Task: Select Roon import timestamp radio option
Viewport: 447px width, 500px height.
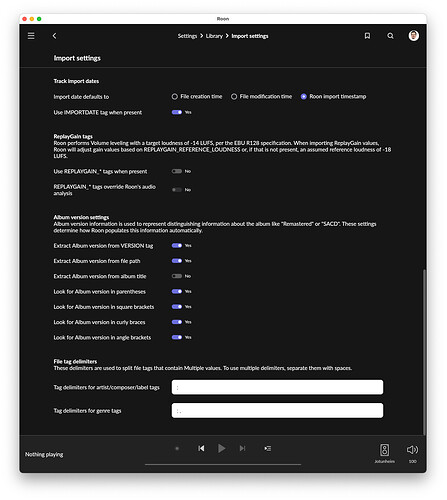Action: [333, 96]
